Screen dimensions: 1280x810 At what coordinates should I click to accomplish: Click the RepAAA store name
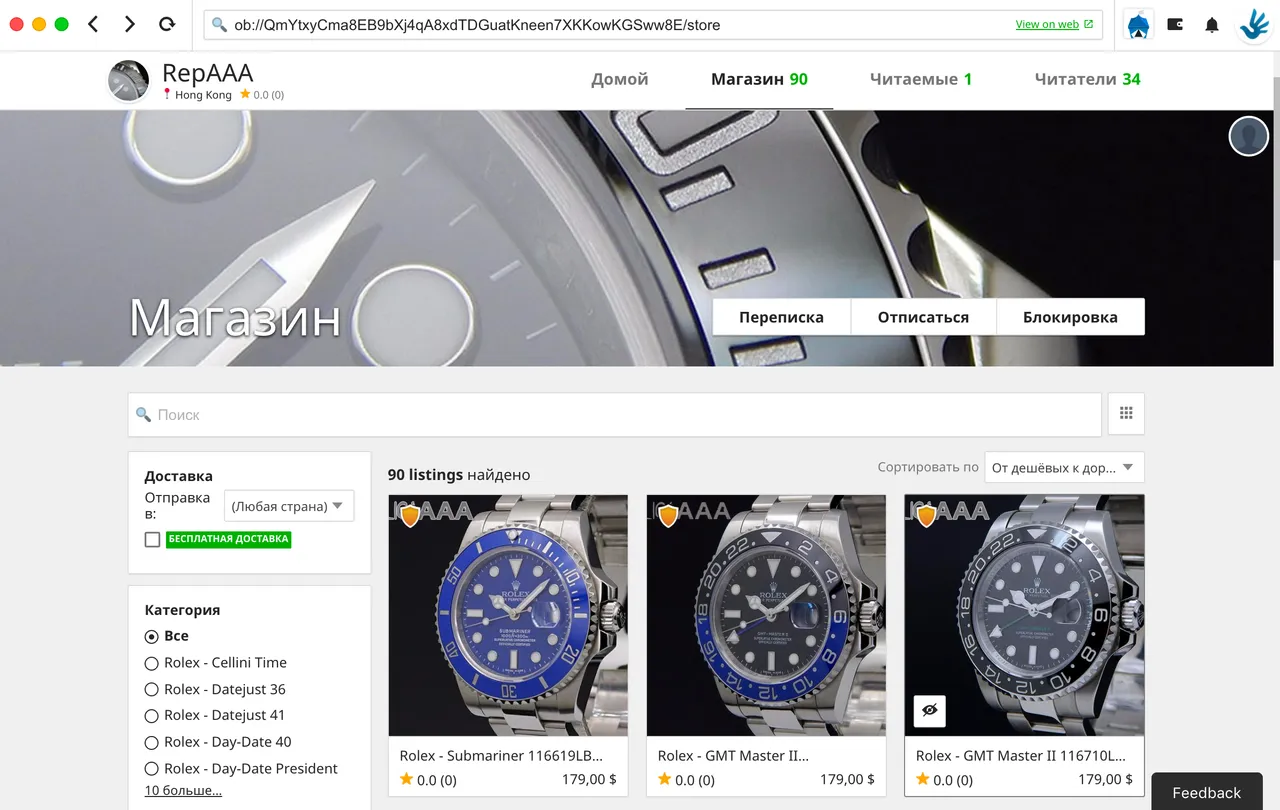207,73
